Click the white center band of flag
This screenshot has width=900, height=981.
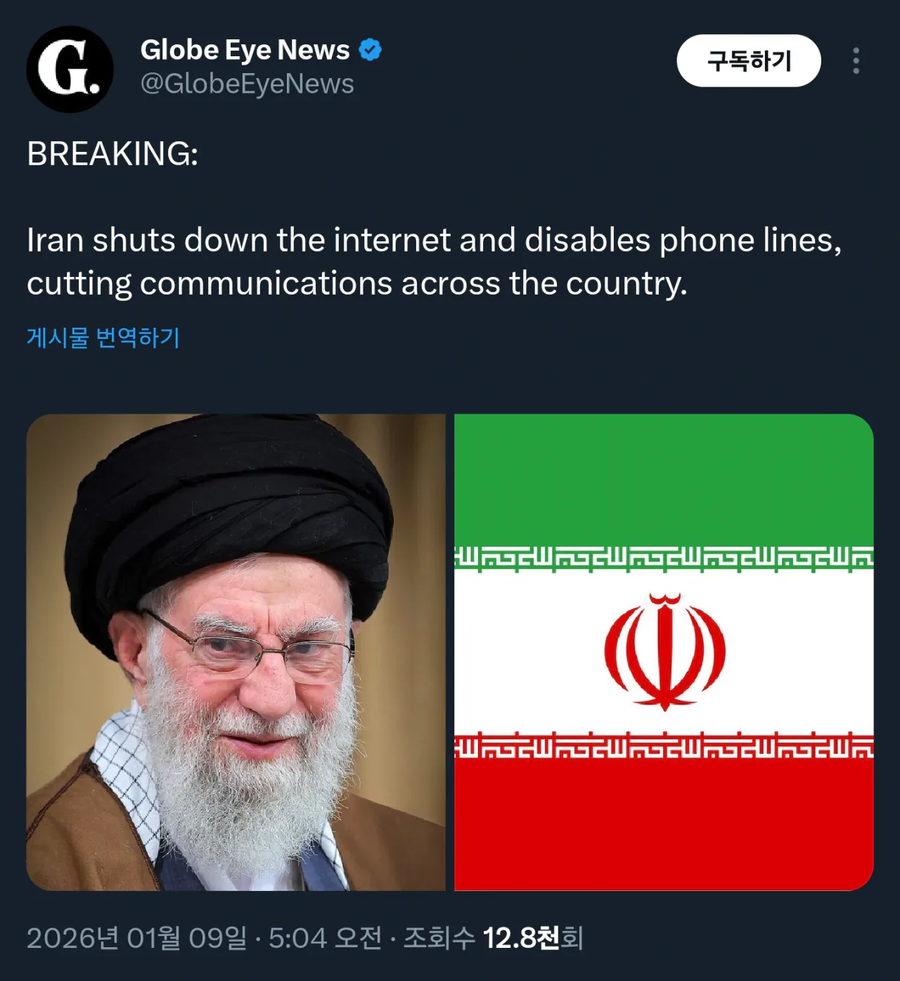[664, 652]
